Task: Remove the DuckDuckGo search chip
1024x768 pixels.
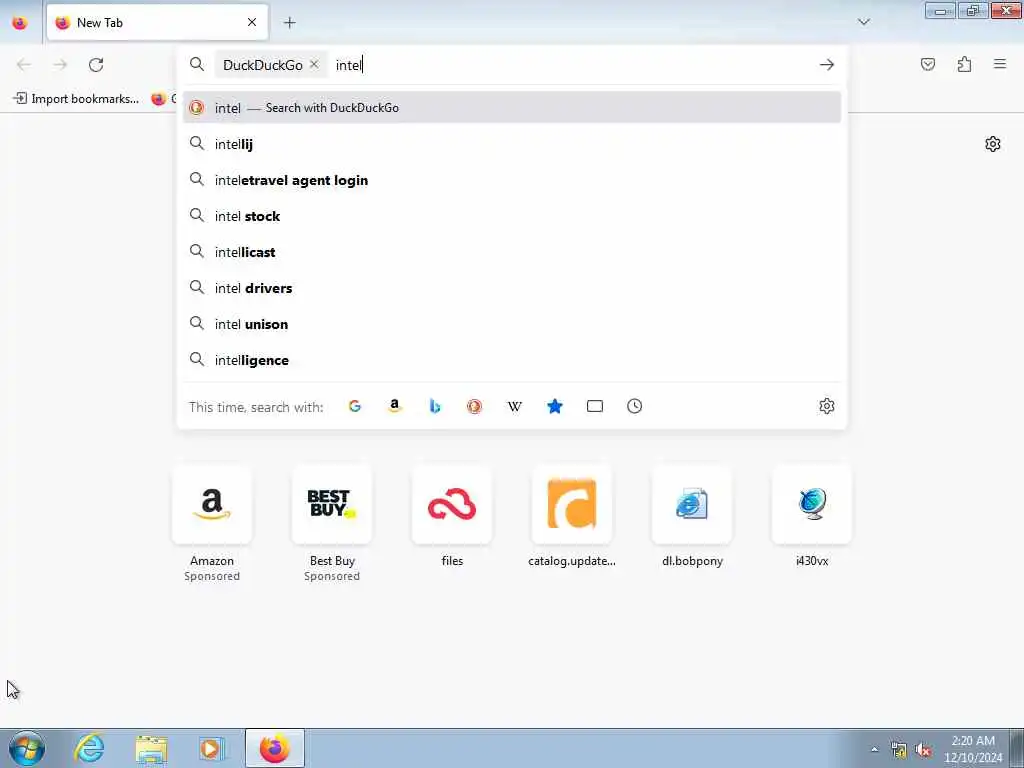Action: pos(314,64)
